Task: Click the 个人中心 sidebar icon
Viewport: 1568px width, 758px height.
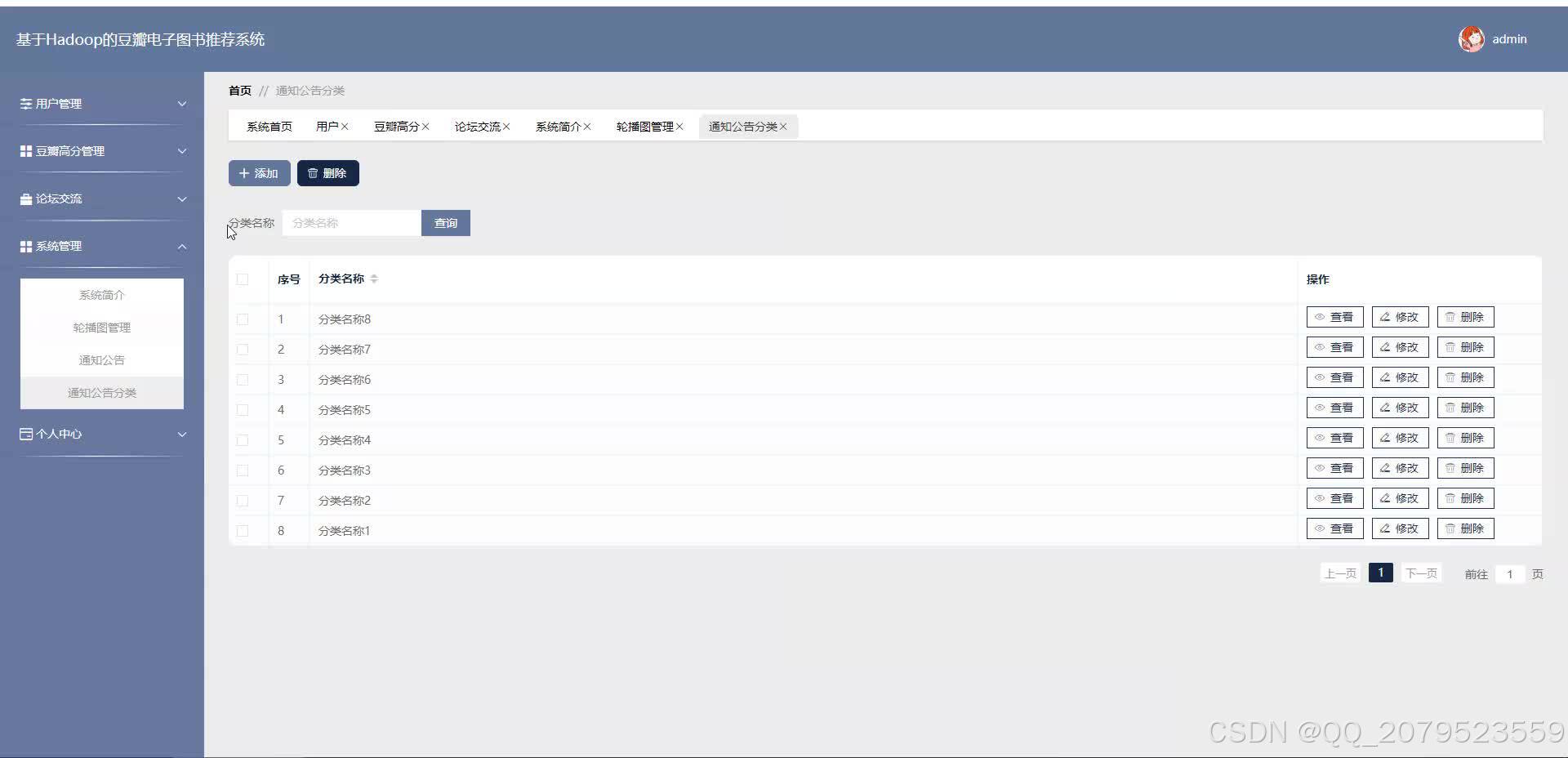Action: (25, 434)
